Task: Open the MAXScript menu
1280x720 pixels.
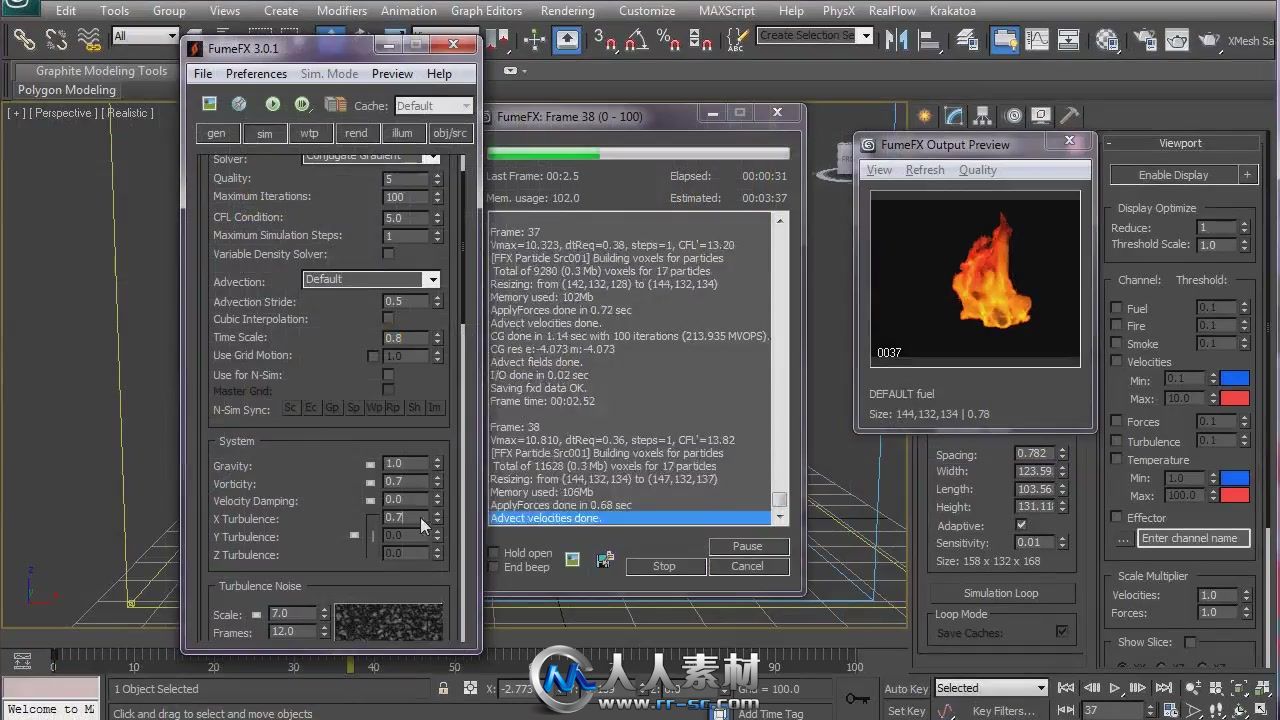Action: click(x=727, y=11)
